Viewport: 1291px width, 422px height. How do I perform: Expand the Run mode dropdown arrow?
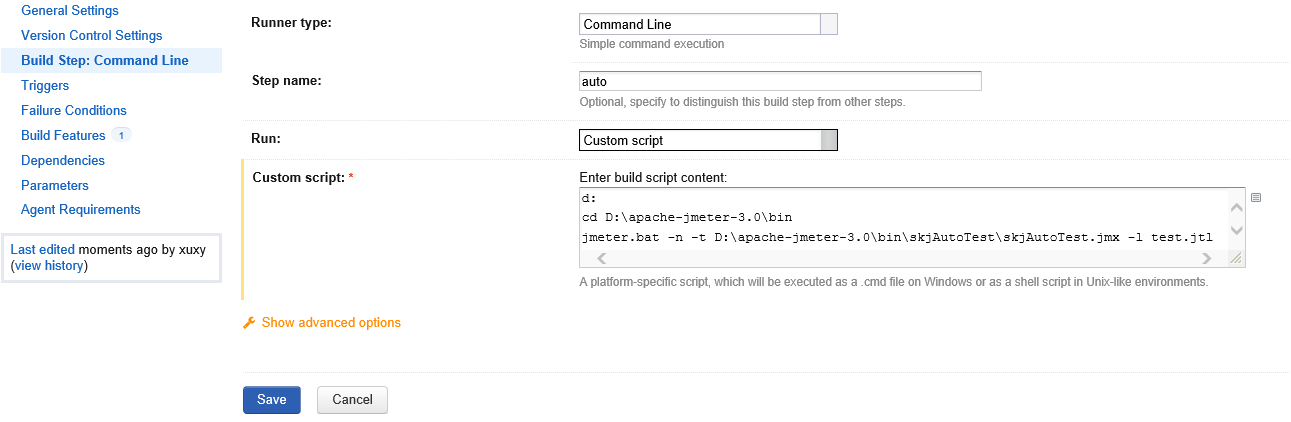click(x=828, y=141)
